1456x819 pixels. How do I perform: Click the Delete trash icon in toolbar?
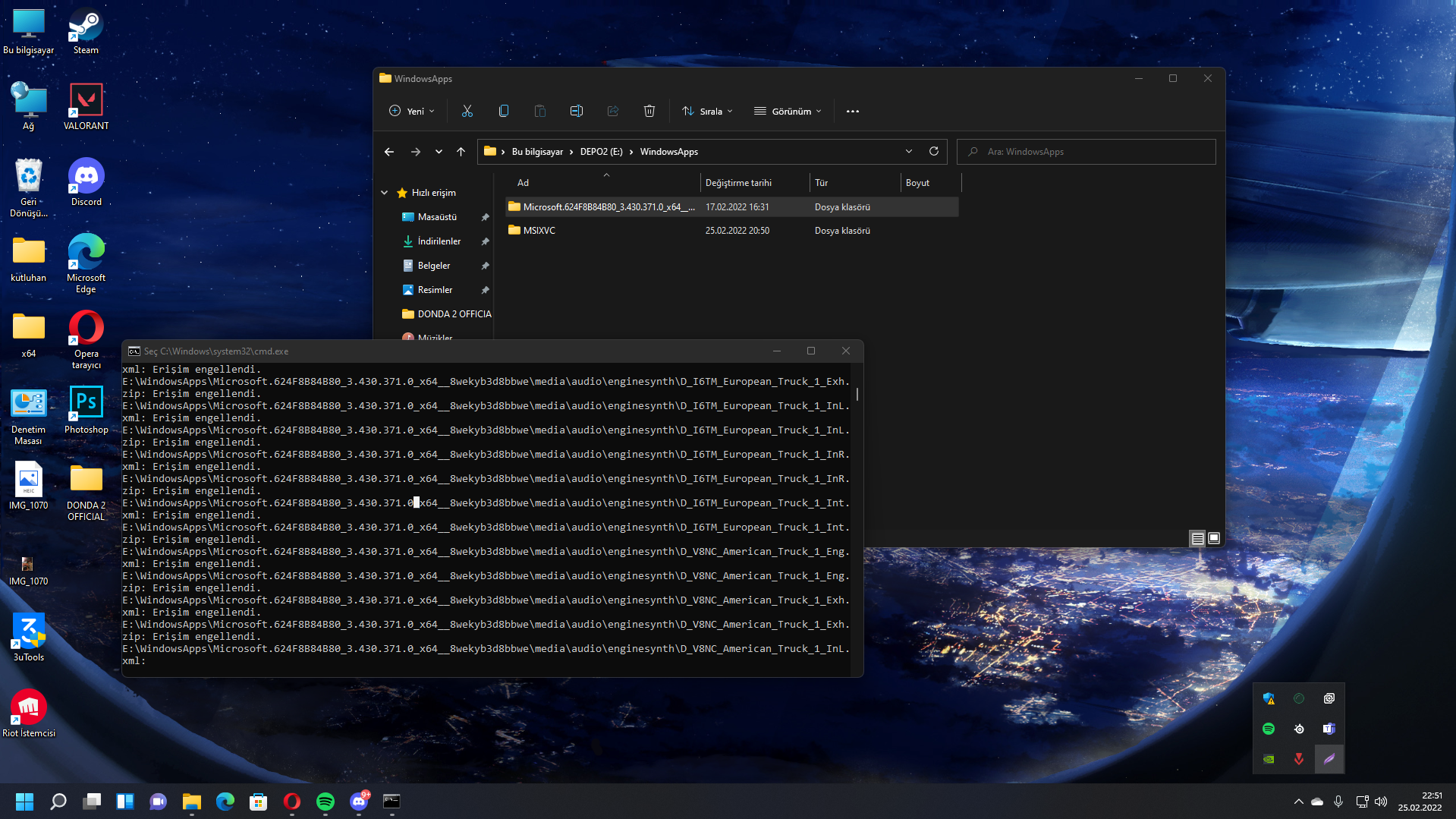(649, 111)
